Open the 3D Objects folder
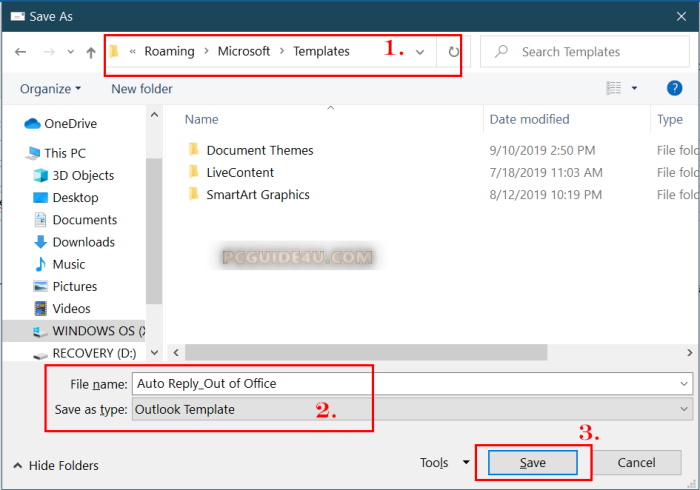700x490 pixels. point(85,175)
